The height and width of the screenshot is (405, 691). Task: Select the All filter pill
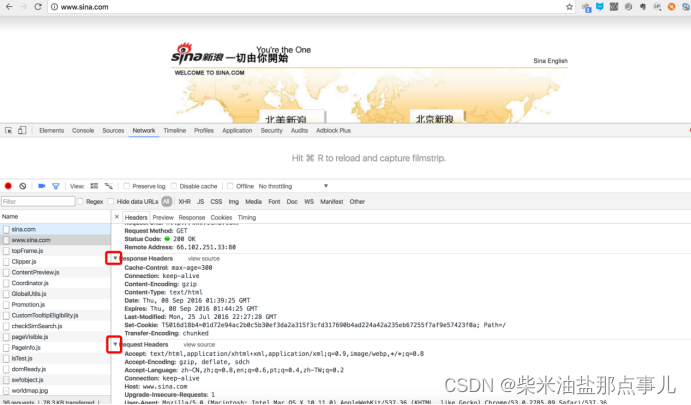coord(167,201)
